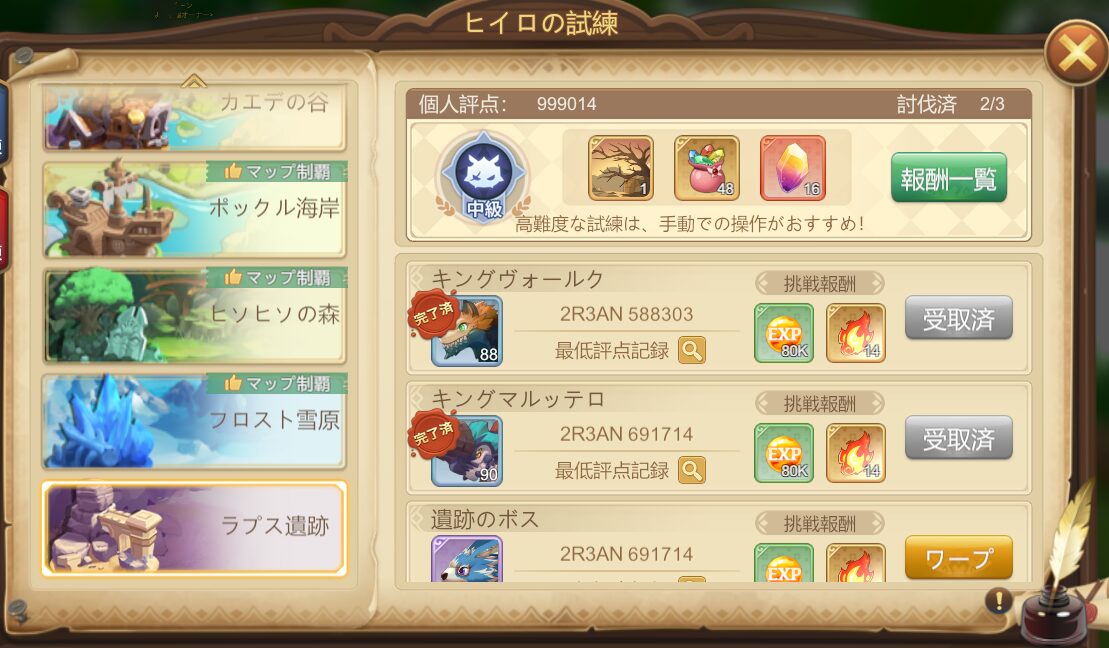Click キングマルッテロ flame reward icon
The image size is (1109, 648).
(856, 453)
